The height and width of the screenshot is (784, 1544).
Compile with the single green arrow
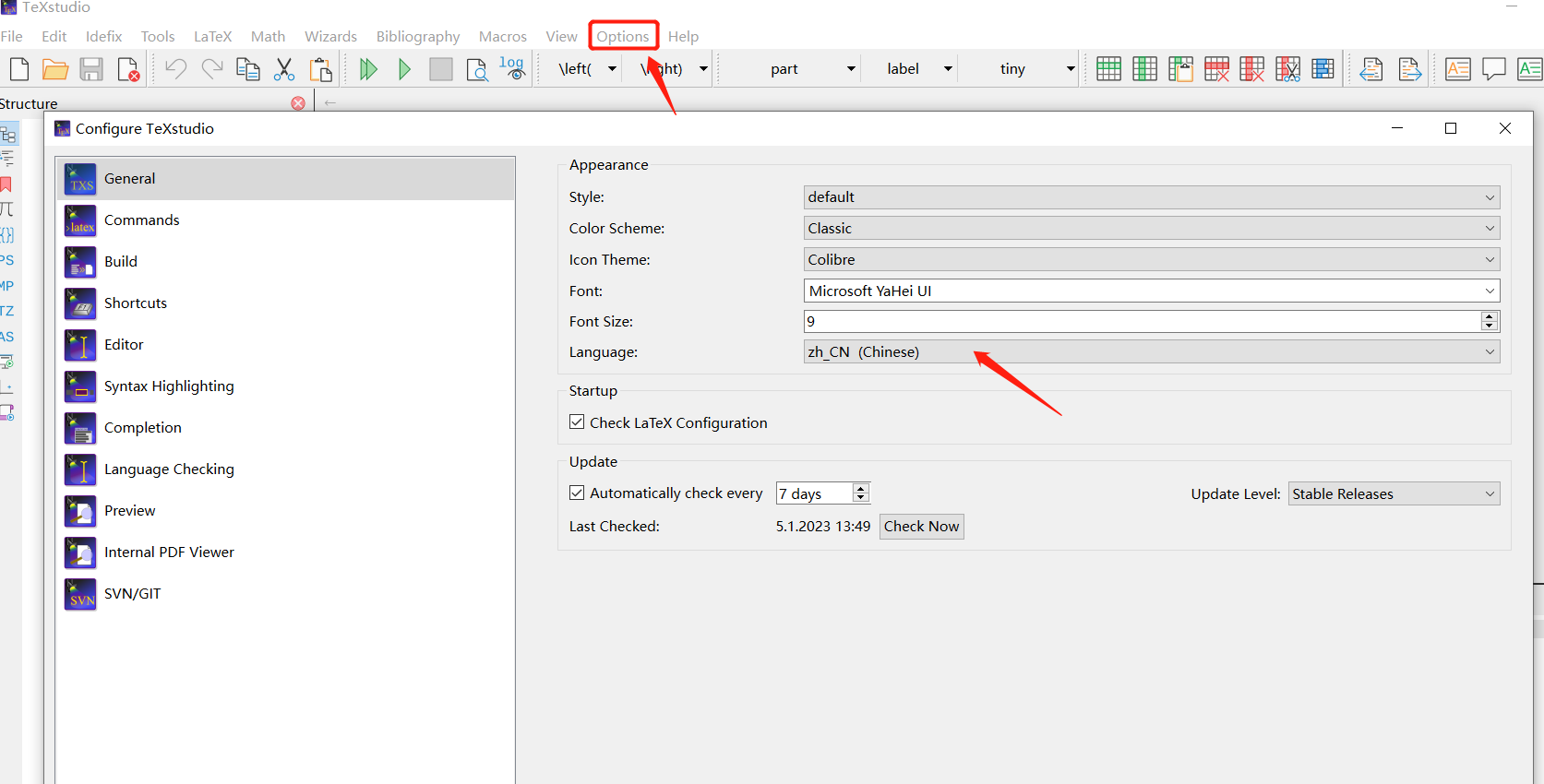[404, 69]
